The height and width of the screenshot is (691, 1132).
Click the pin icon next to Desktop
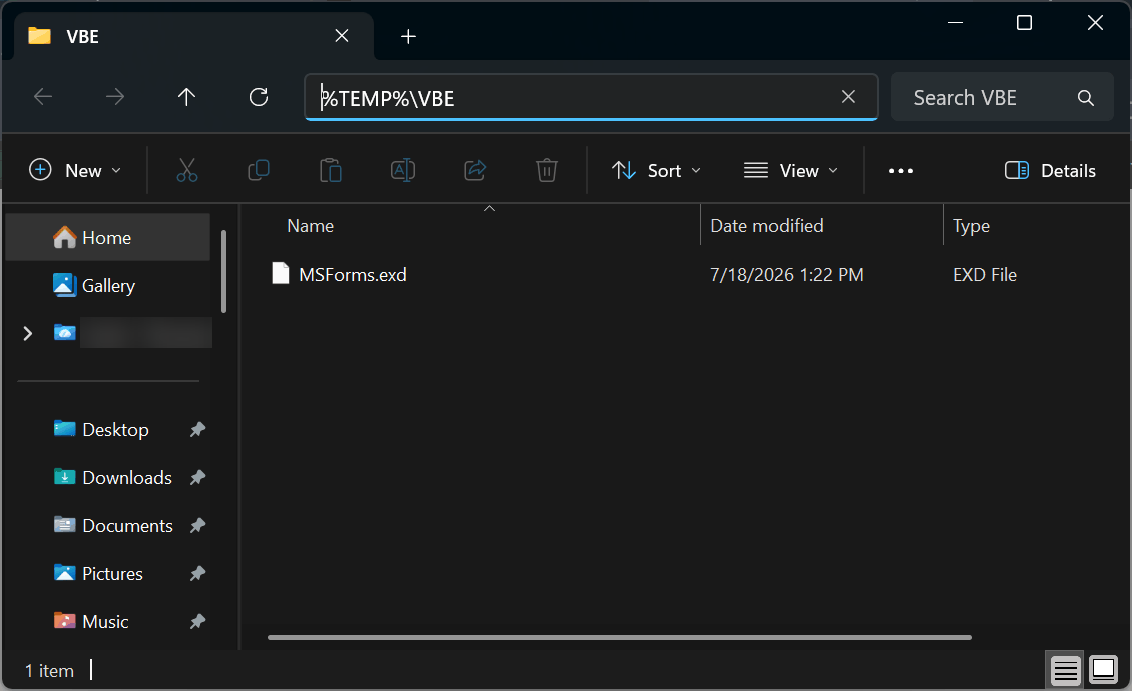197,430
